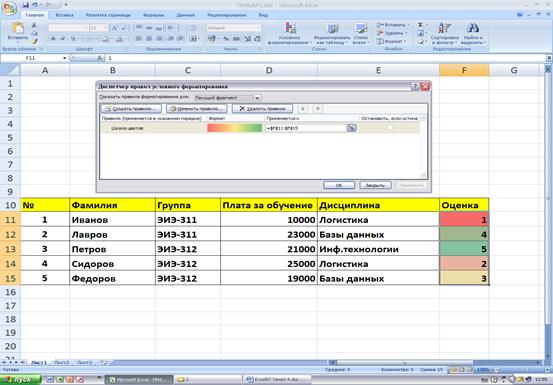Align cell text to the left

pos(139,38)
